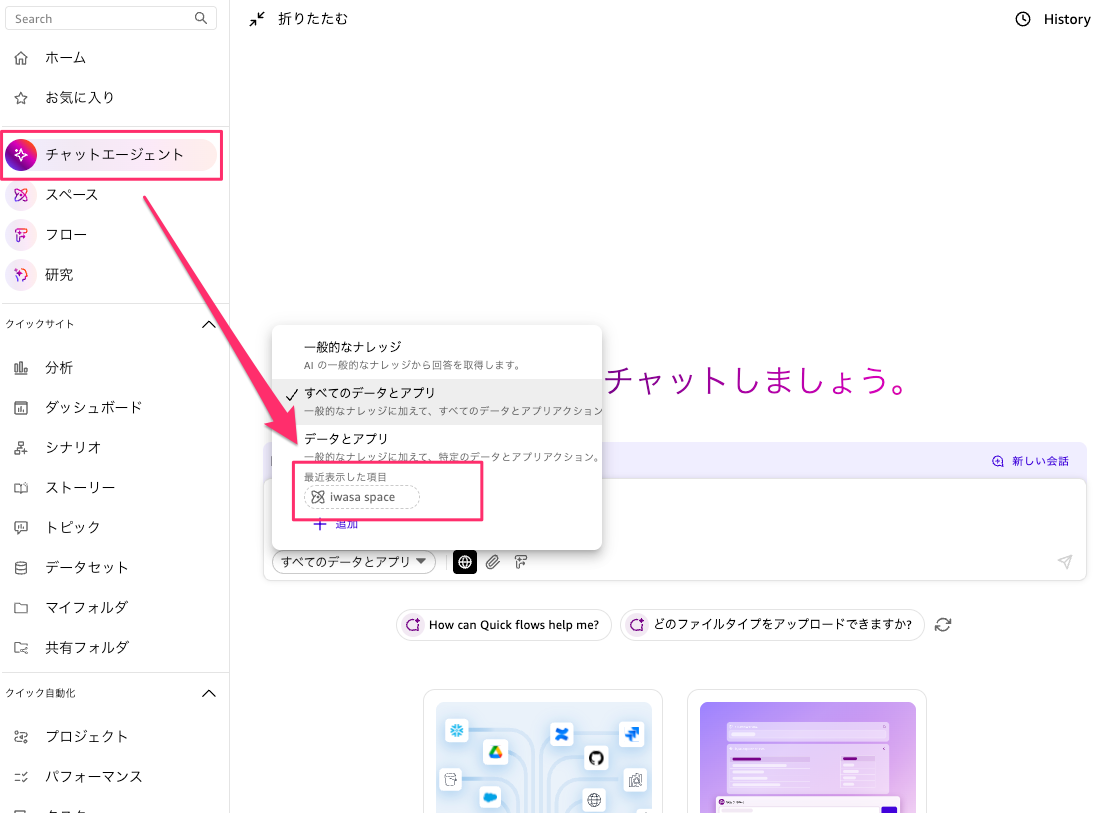This screenshot has height=813, width=1114.
Task: Open the 研究 section
Action: point(59,275)
